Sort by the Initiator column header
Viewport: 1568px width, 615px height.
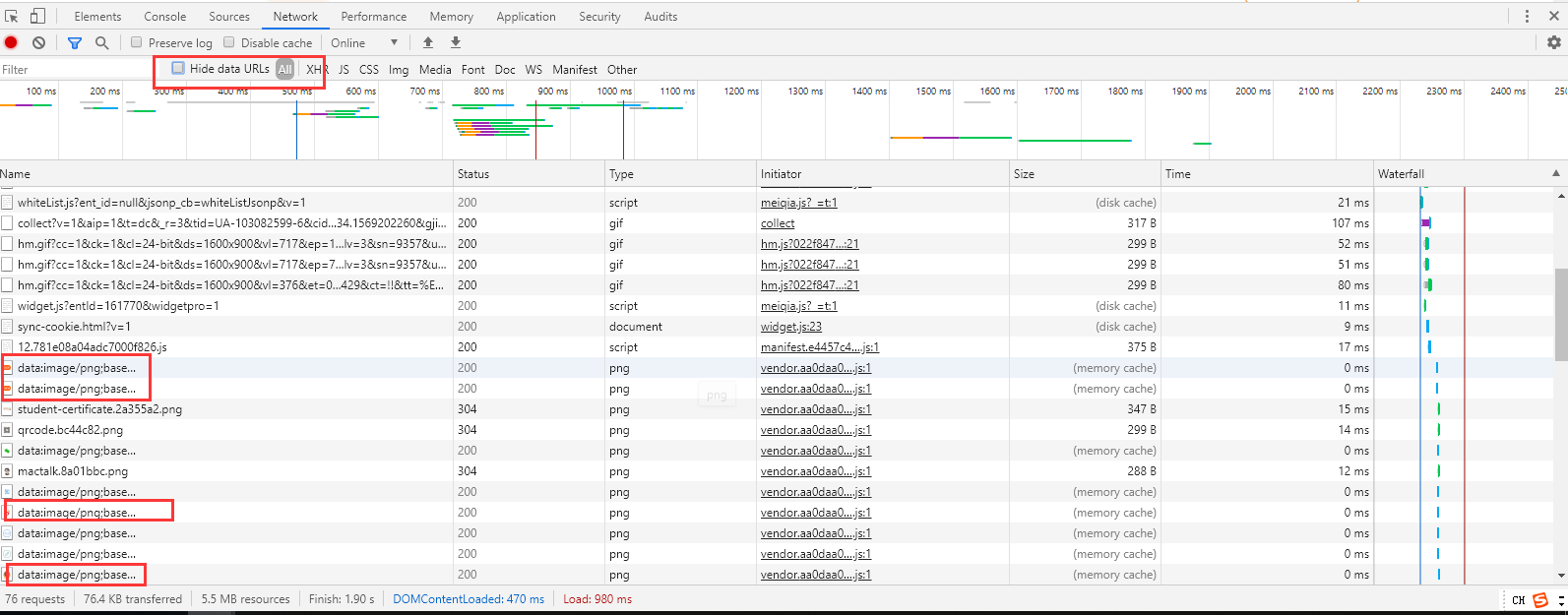883,174
